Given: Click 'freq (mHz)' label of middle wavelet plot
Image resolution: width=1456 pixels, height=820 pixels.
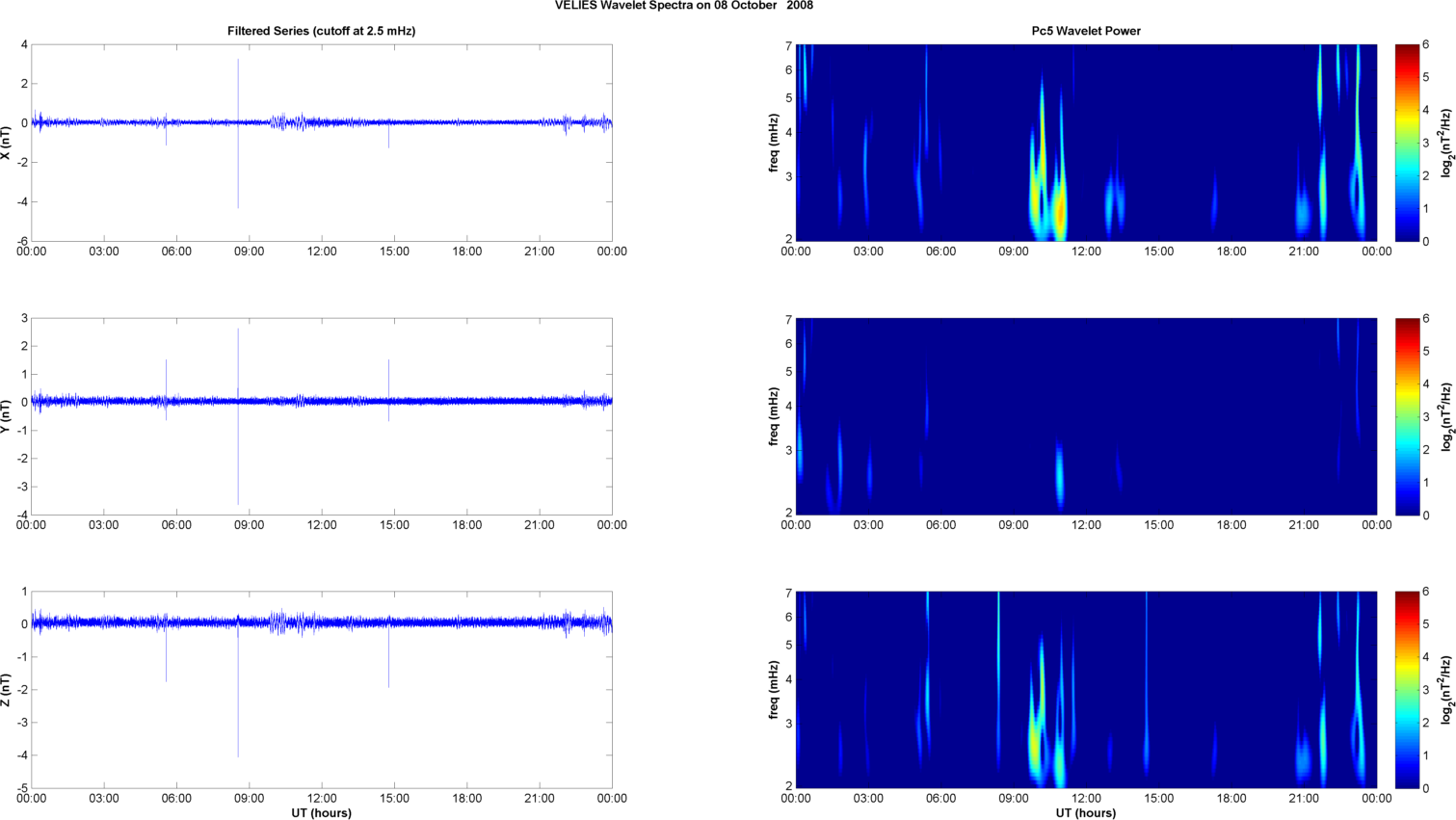Looking at the screenshot, I should tap(773, 416).
